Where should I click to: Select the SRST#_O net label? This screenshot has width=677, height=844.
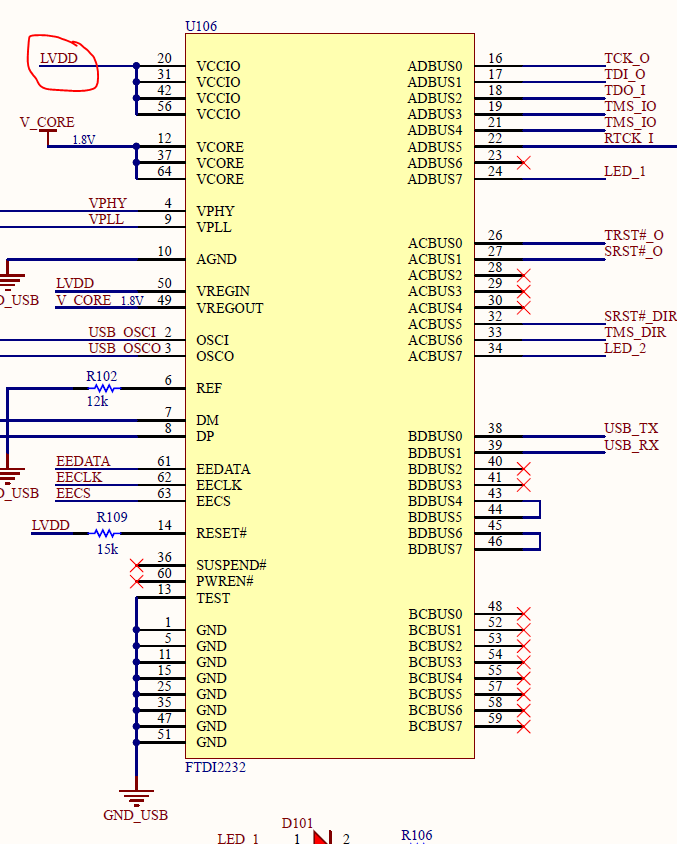tap(633, 251)
